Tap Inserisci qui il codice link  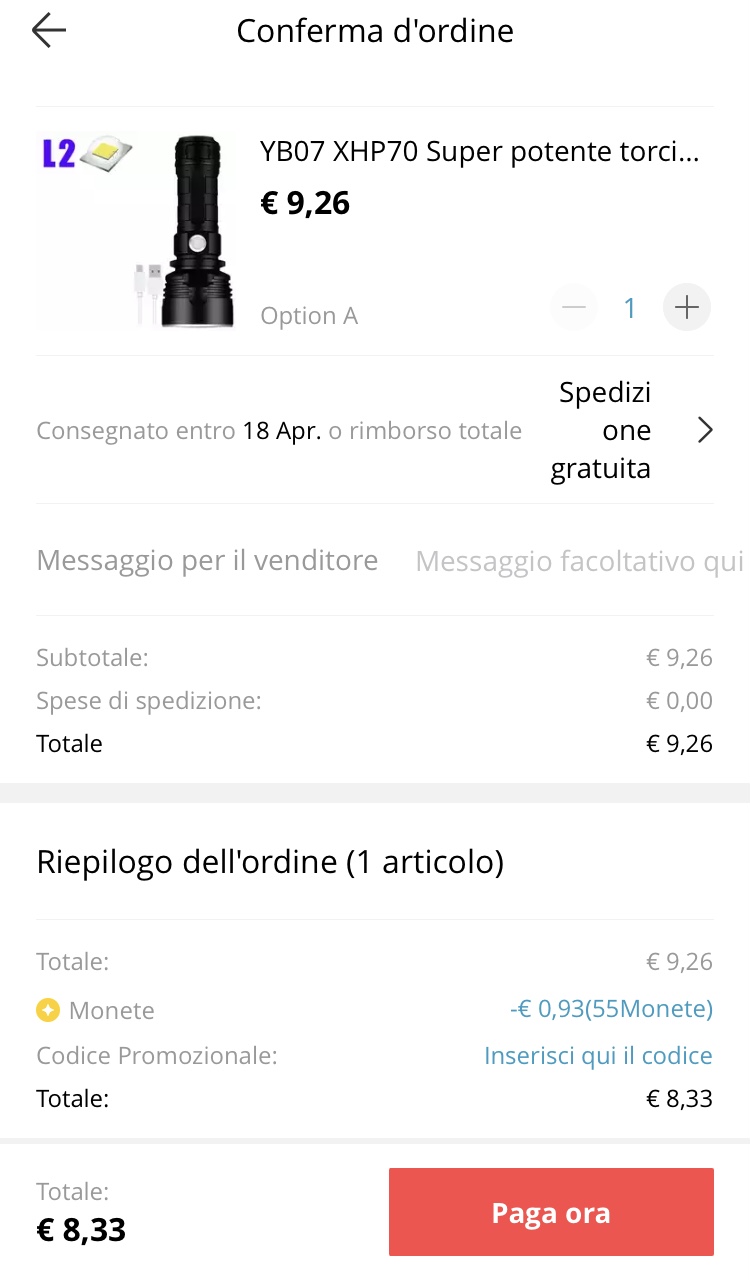tap(598, 1056)
